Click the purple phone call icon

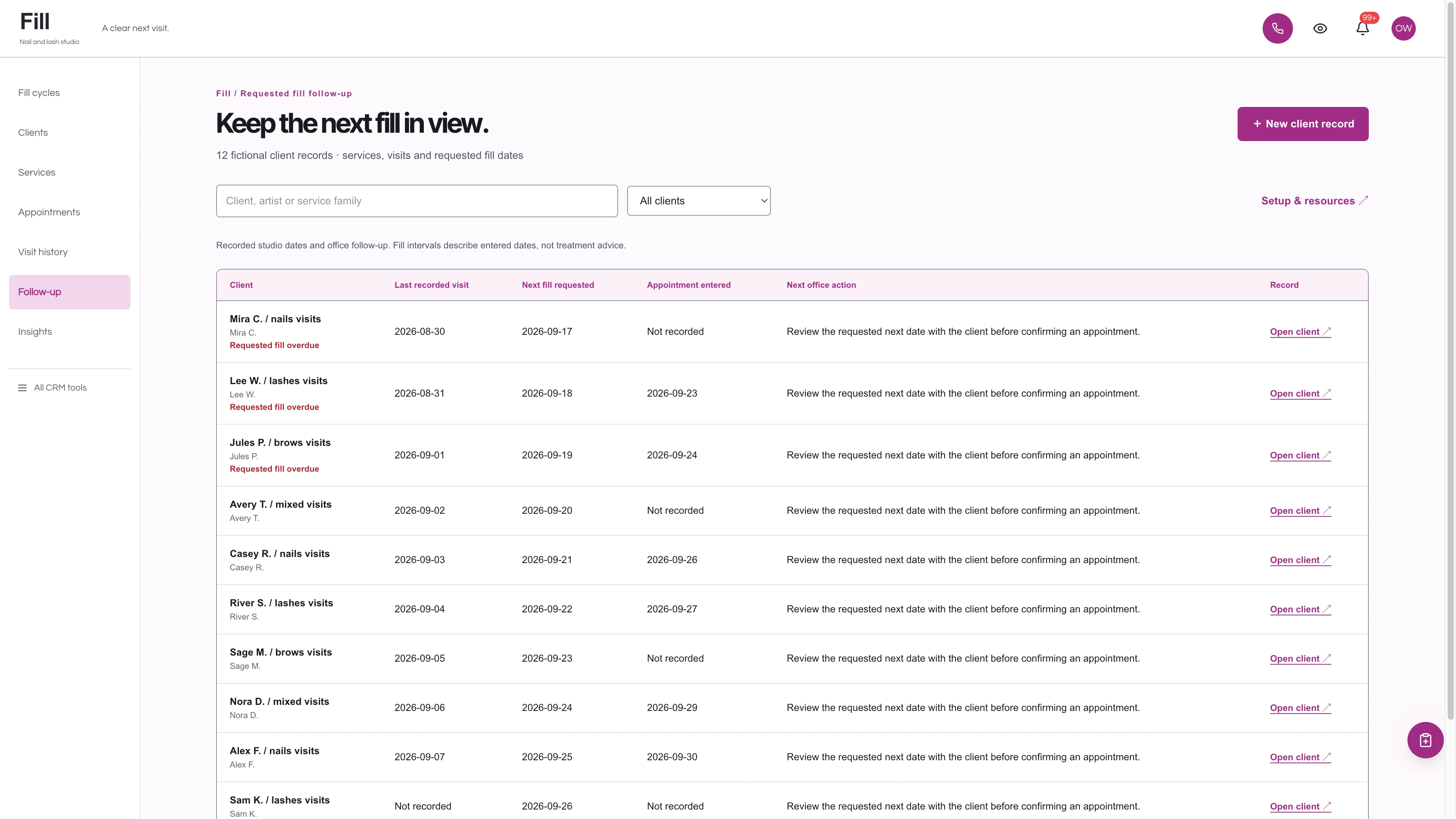(1277, 28)
